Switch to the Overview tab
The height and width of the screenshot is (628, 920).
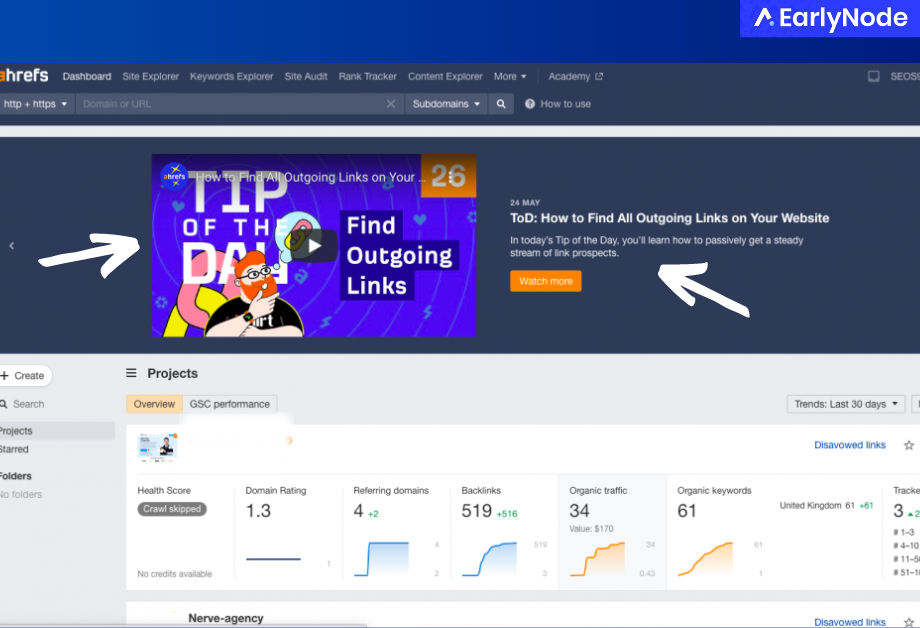pos(154,404)
